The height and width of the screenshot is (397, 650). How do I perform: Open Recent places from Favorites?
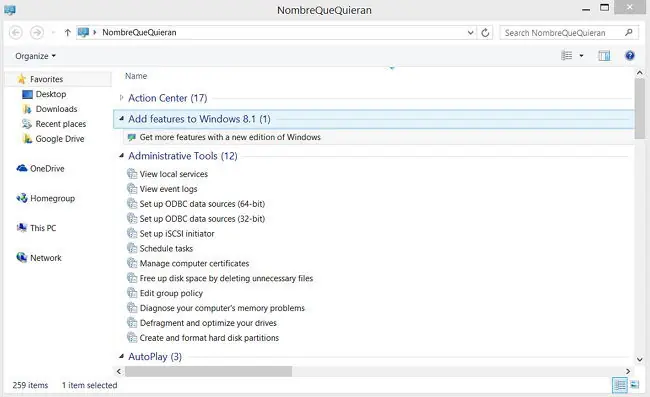pos(61,124)
